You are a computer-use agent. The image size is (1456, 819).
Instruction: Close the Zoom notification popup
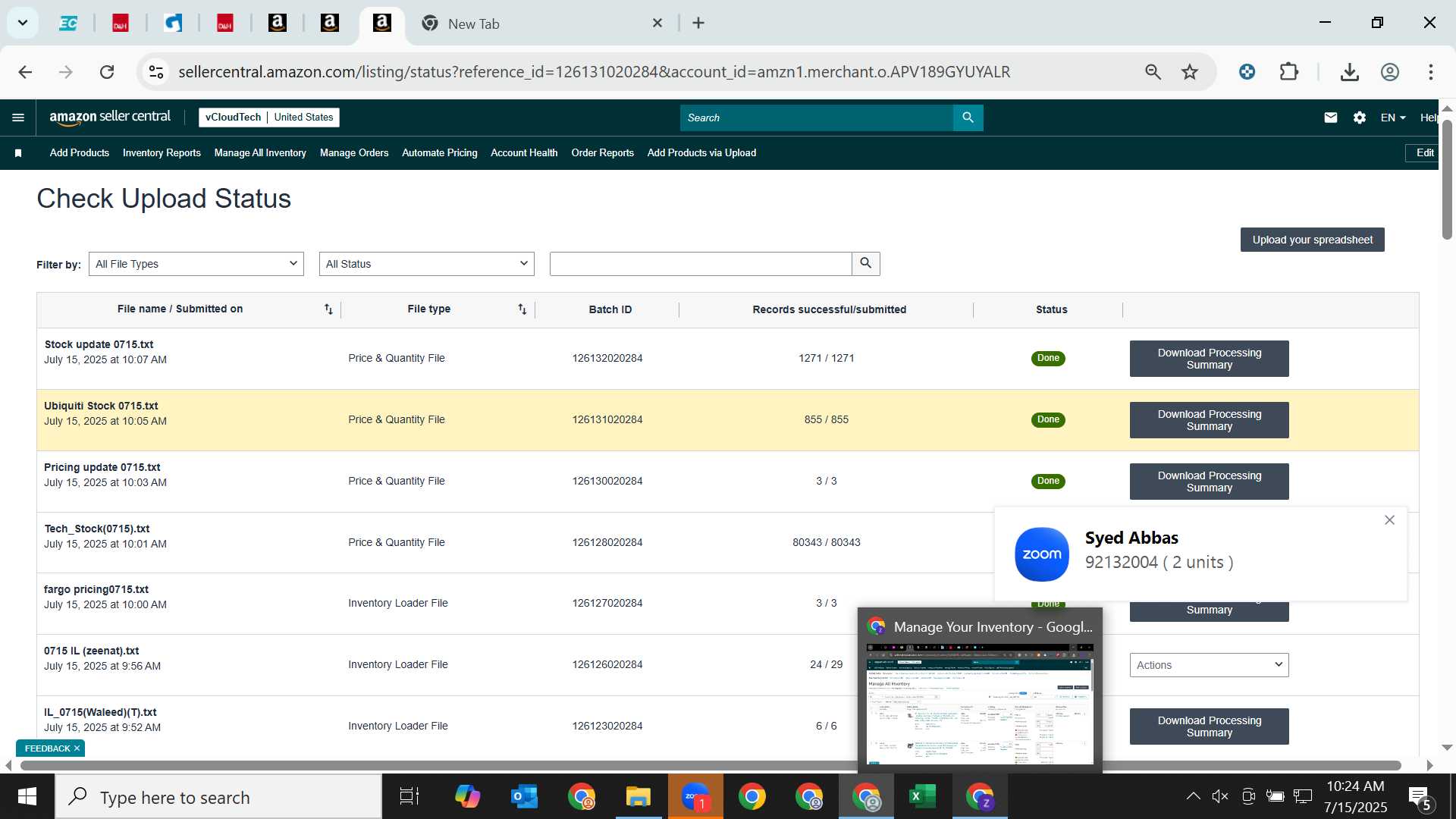coord(1389,520)
